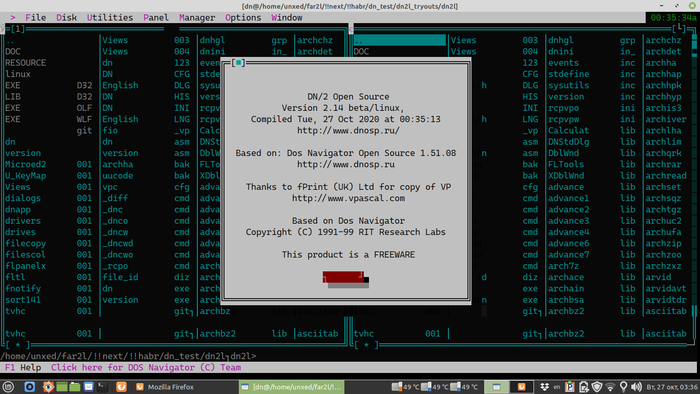Click the Wi-Fi network tray icon

coord(610,387)
